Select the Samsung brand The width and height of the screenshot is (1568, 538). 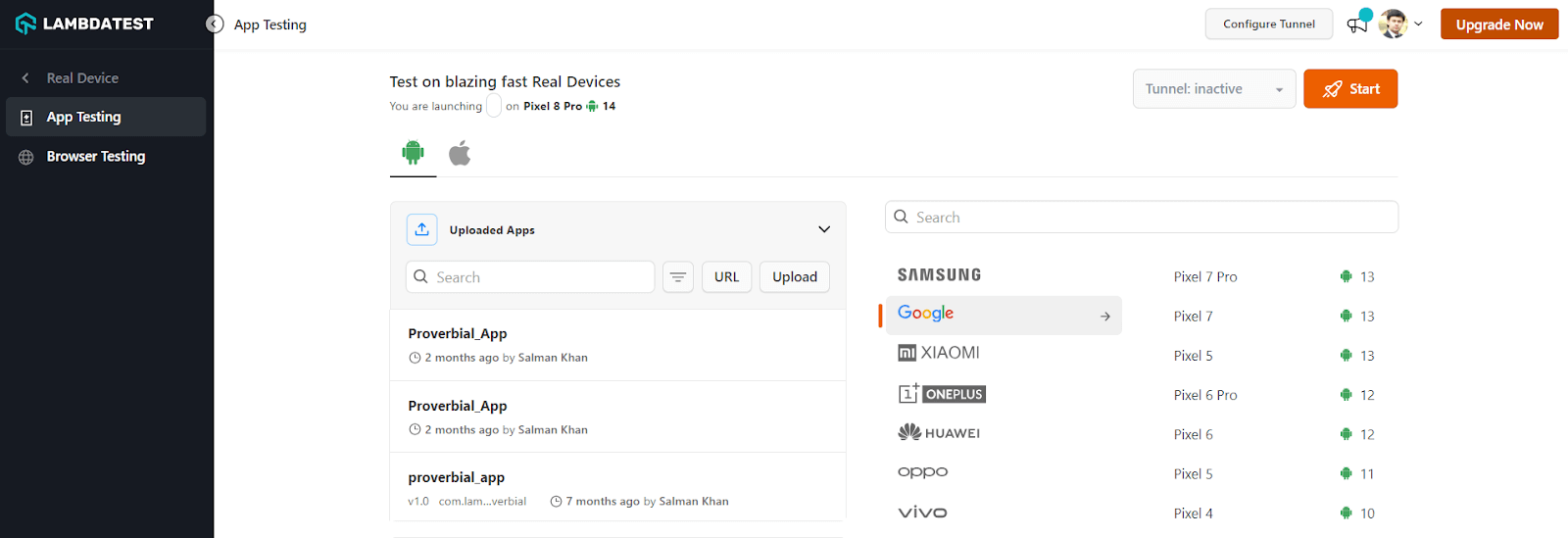[939, 275]
